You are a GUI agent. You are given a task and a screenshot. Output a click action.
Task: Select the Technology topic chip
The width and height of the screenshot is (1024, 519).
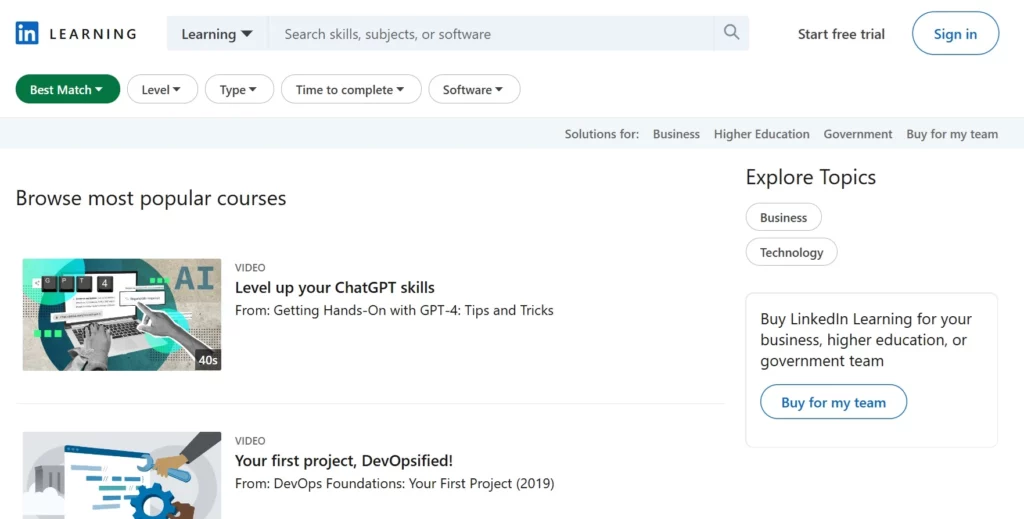(x=792, y=252)
